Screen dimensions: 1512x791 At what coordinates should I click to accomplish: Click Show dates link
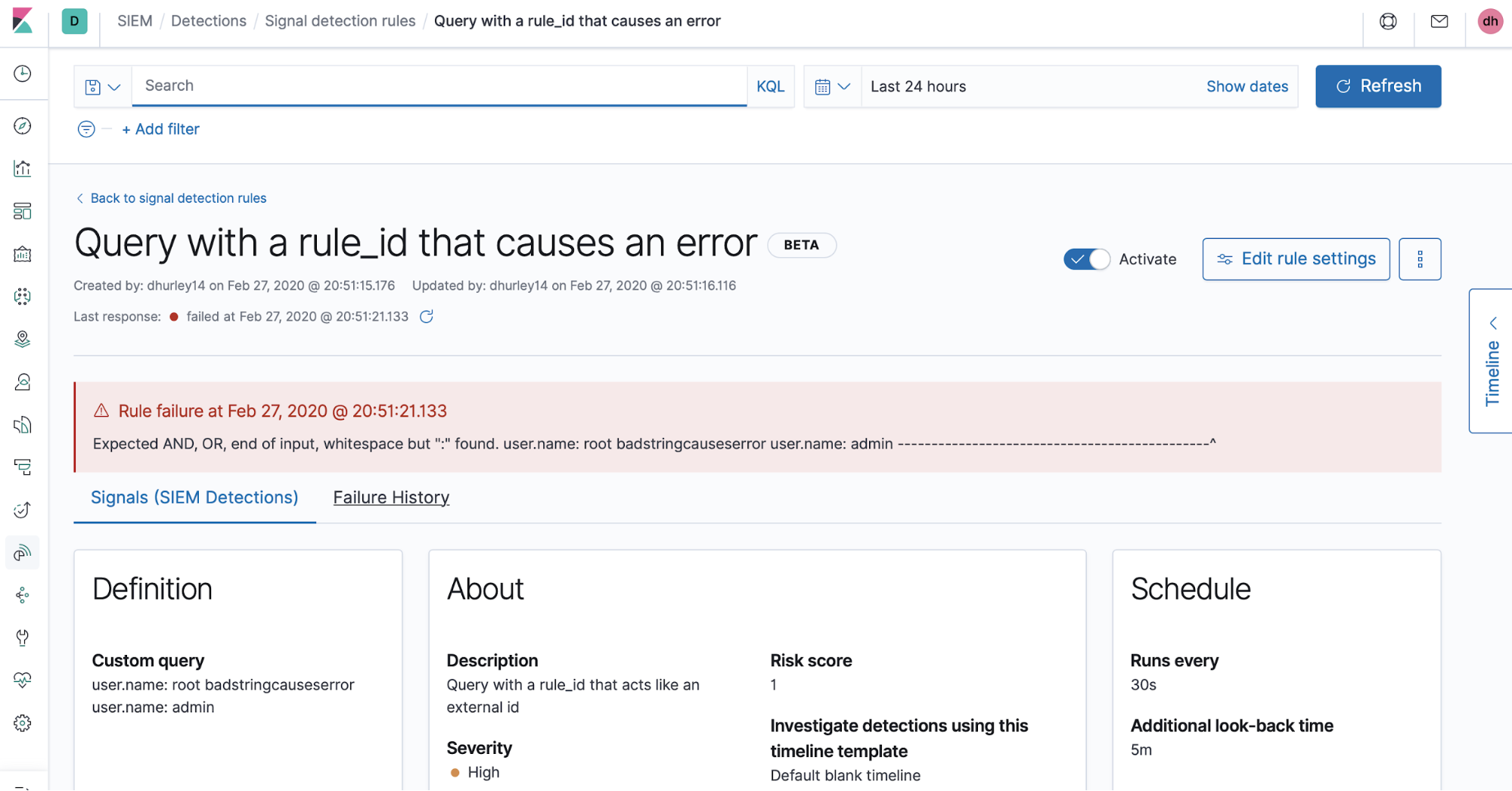(x=1247, y=86)
